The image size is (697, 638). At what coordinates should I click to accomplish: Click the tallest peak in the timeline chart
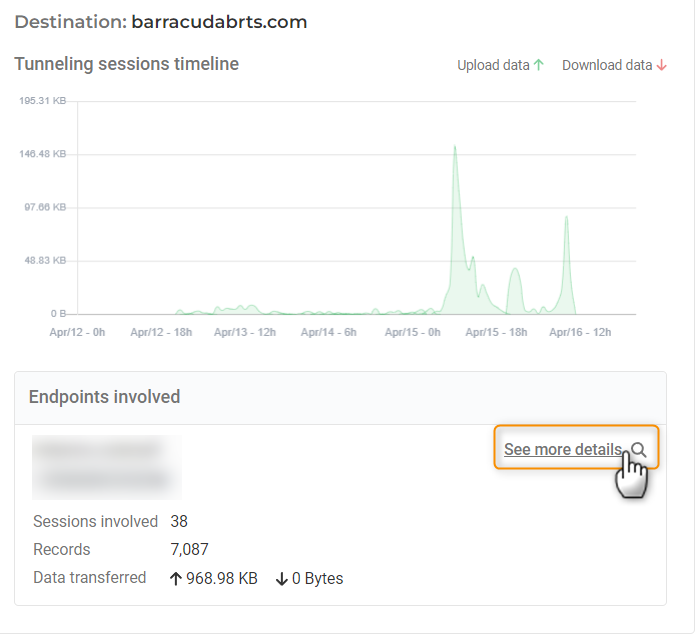(x=455, y=149)
